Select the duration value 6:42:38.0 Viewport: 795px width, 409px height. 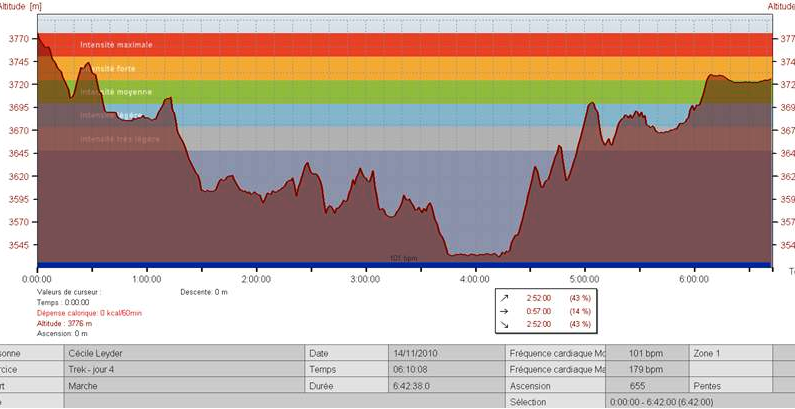(416, 385)
